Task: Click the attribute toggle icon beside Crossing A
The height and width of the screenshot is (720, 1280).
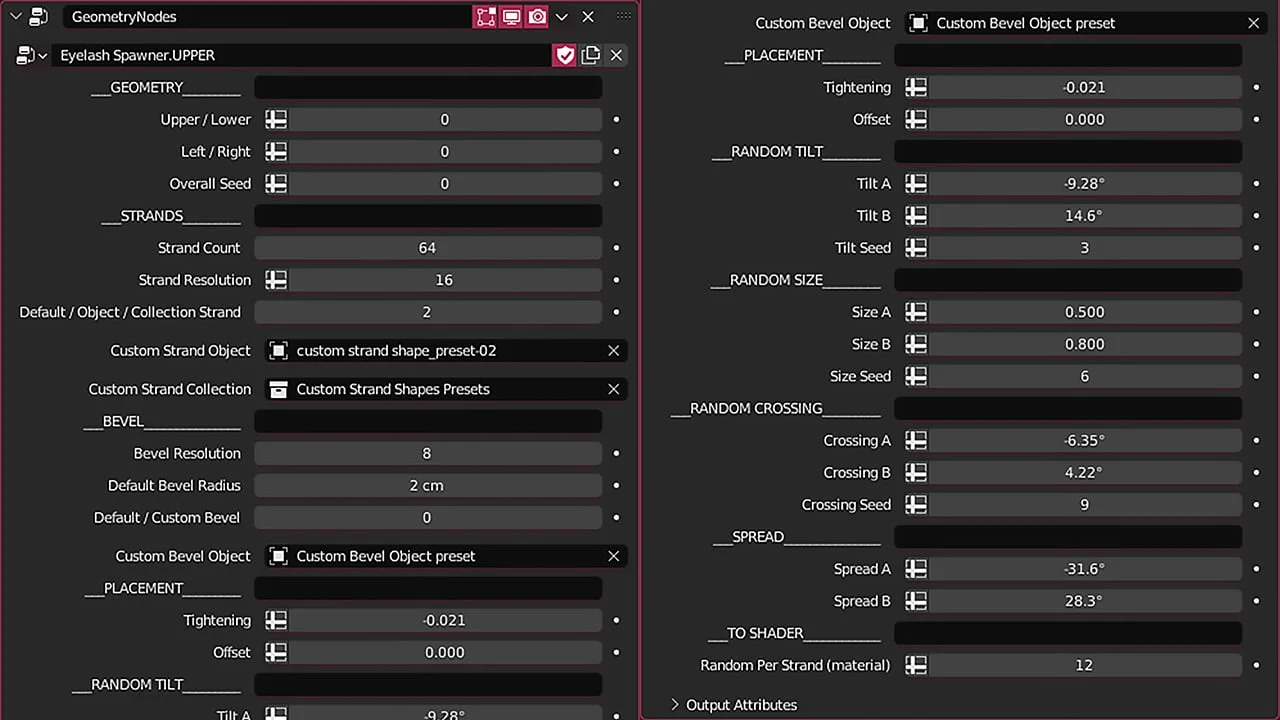Action: tap(916, 441)
